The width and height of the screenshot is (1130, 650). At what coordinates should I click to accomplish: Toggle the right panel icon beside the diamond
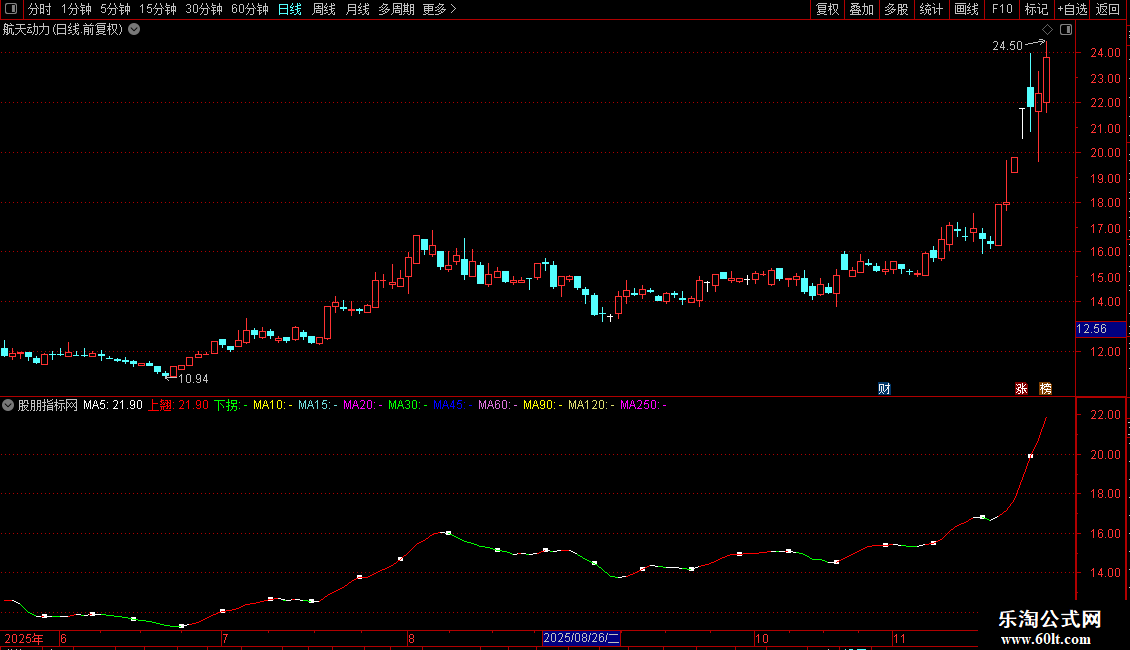click(1066, 30)
